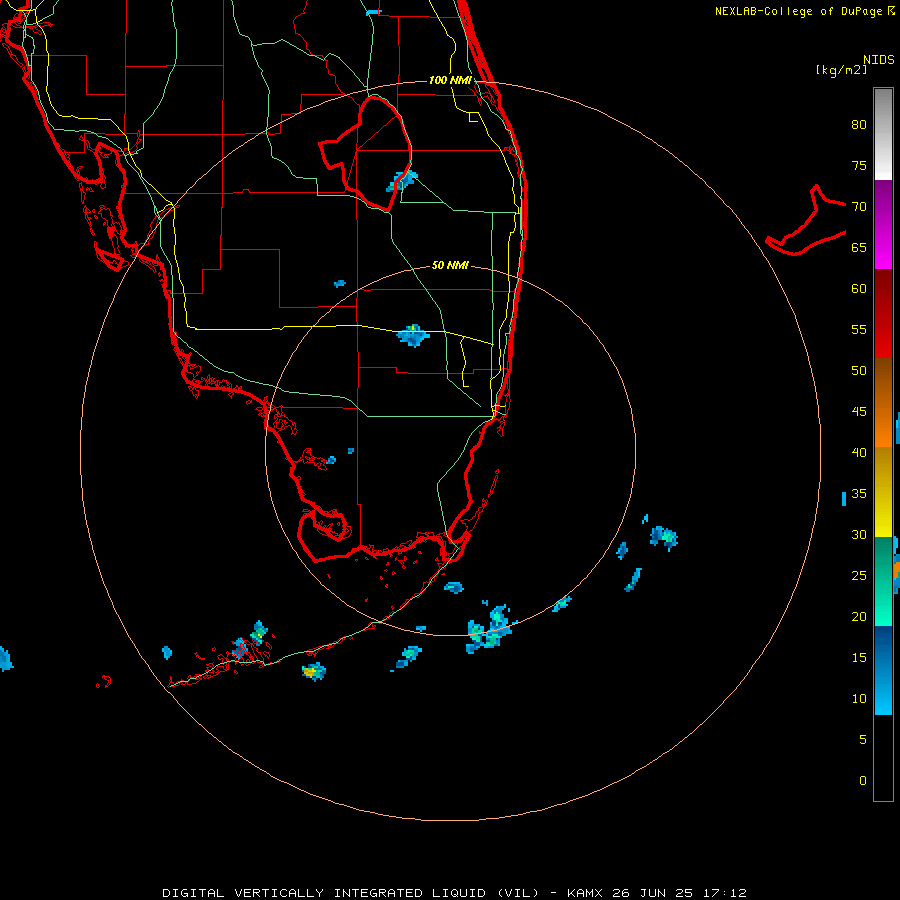
Task: Select the 55 value on the color scale
Action: [859, 330]
